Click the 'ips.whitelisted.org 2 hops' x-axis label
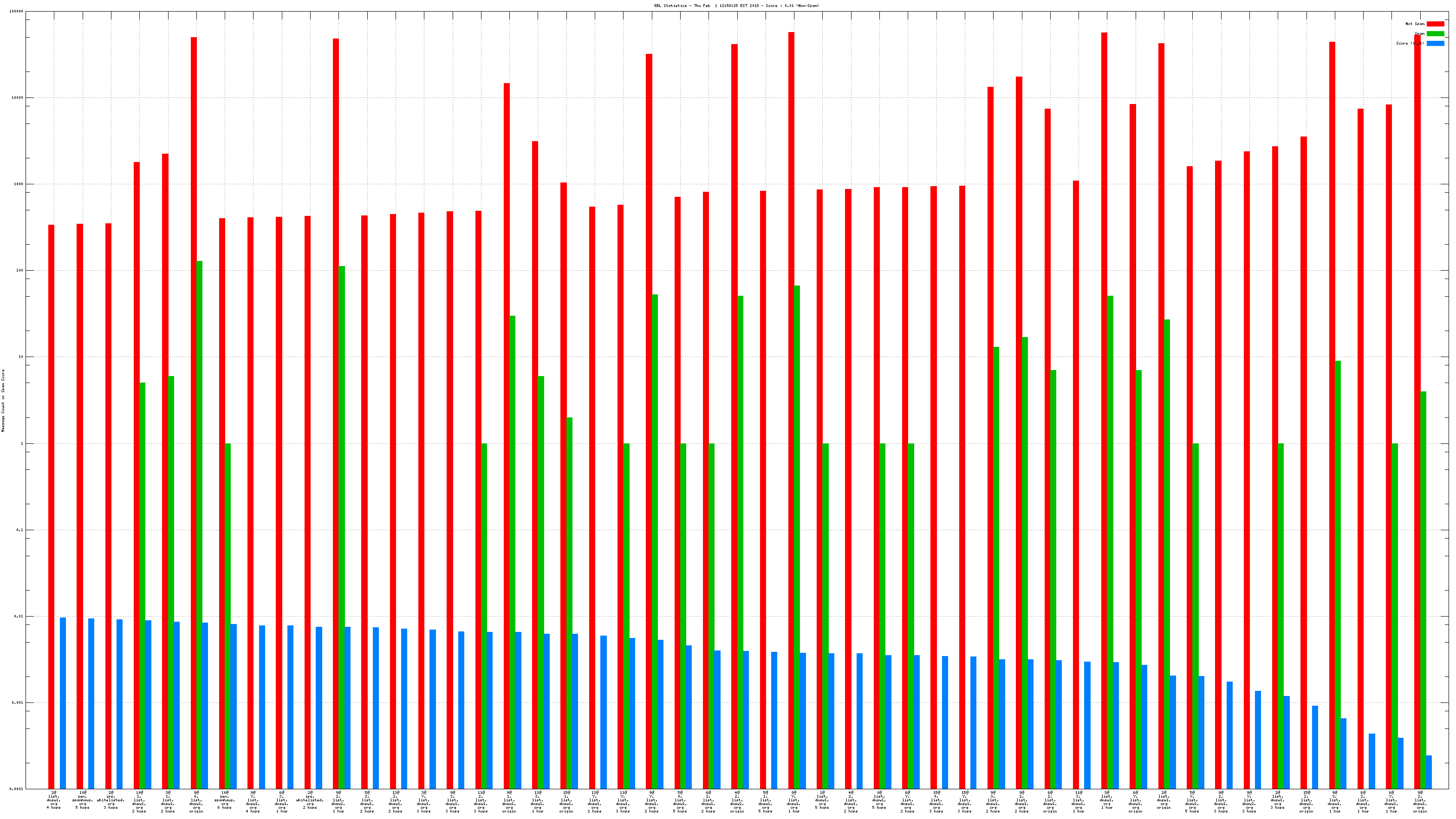Image resolution: width=1456 pixels, height=819 pixels. click(x=310, y=800)
